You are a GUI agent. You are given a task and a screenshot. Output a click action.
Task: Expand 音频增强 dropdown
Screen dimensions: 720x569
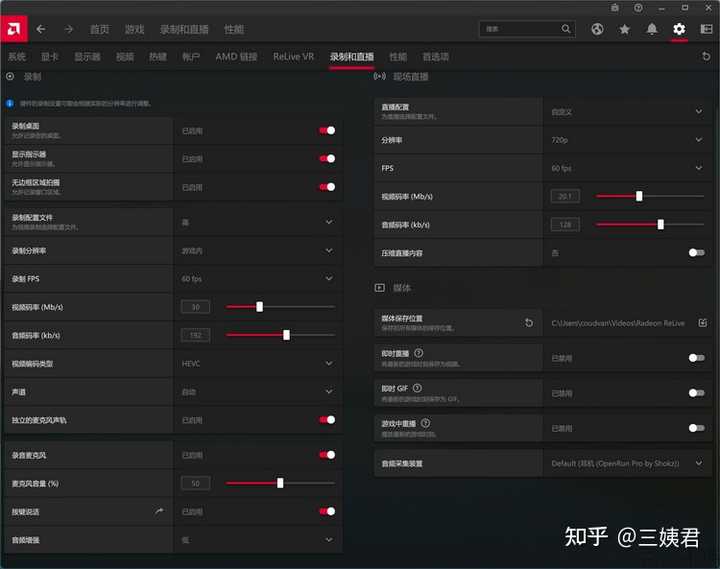tap(258, 540)
